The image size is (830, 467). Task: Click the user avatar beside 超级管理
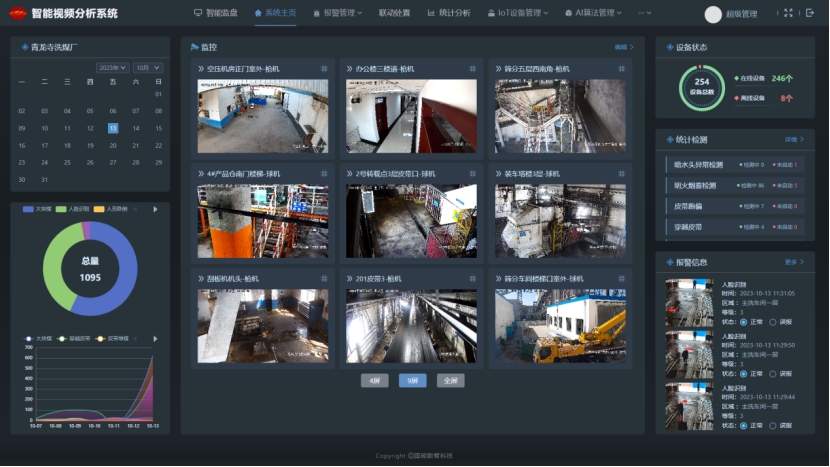[713, 14]
